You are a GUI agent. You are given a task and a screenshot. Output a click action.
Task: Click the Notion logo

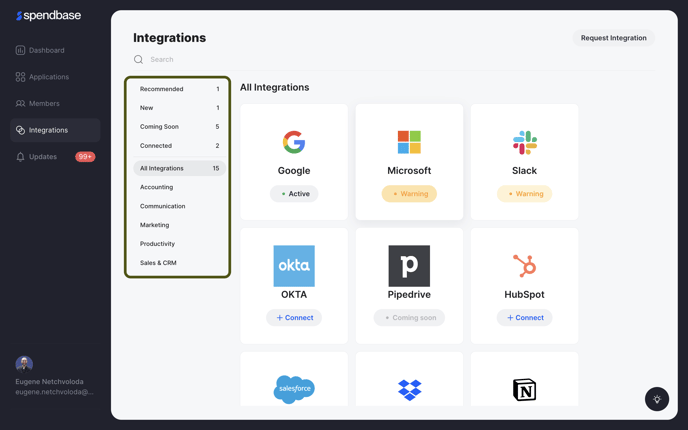point(524,390)
